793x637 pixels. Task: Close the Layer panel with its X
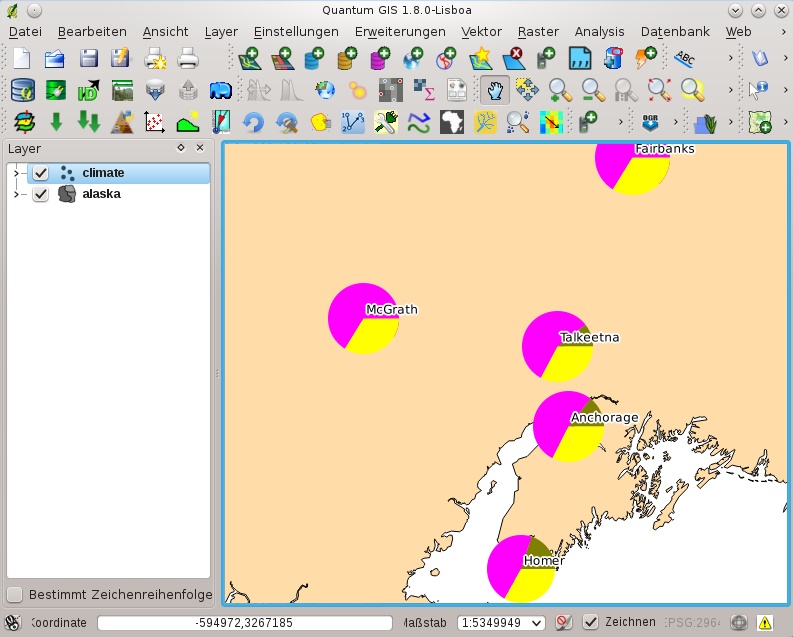pos(200,148)
